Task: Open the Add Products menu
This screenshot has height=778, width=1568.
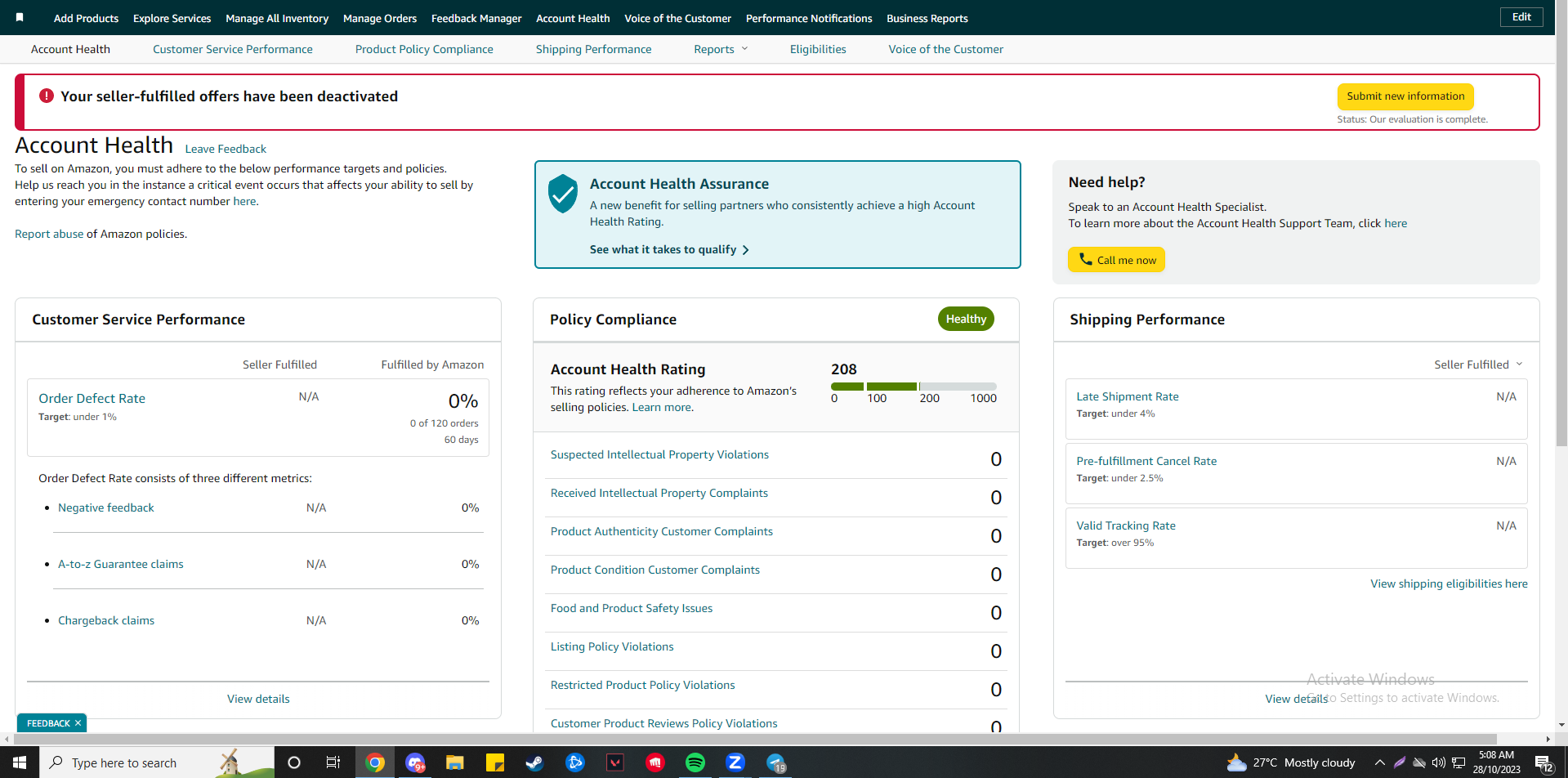Action: click(x=86, y=18)
